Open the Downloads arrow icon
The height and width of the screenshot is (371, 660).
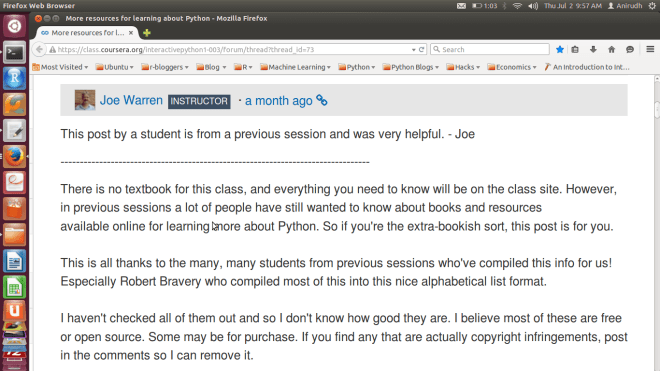tap(593, 50)
